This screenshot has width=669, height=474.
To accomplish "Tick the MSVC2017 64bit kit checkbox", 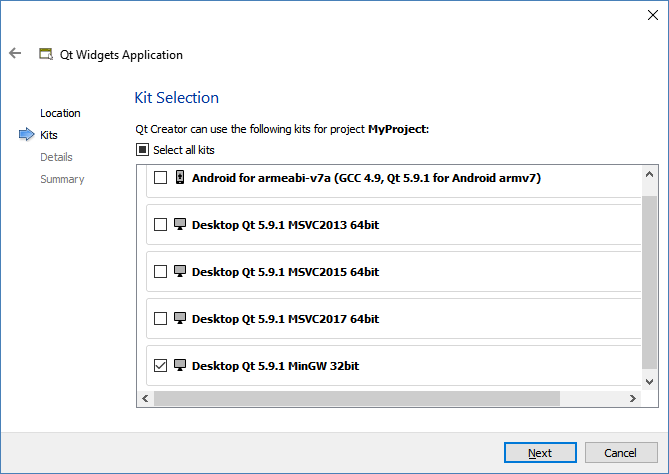I will click(161, 319).
